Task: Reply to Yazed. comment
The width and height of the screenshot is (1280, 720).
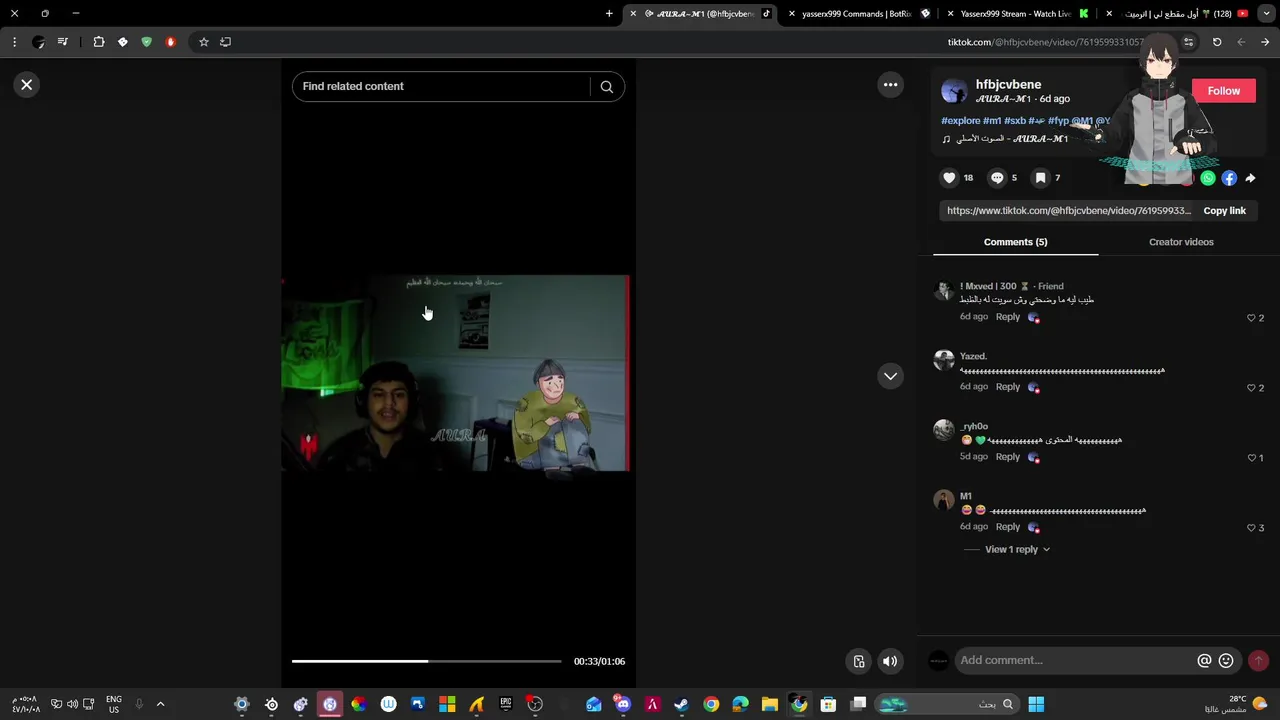Action: tap(1007, 387)
